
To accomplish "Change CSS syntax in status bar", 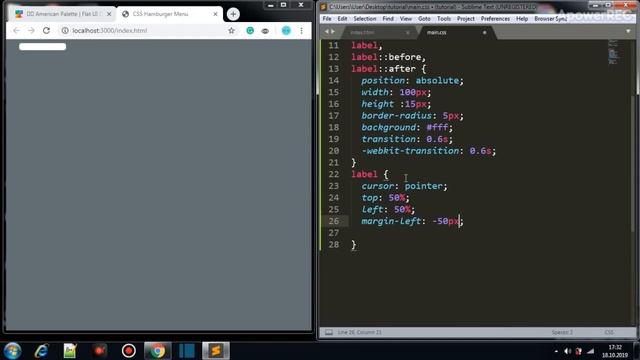I will [609, 332].
